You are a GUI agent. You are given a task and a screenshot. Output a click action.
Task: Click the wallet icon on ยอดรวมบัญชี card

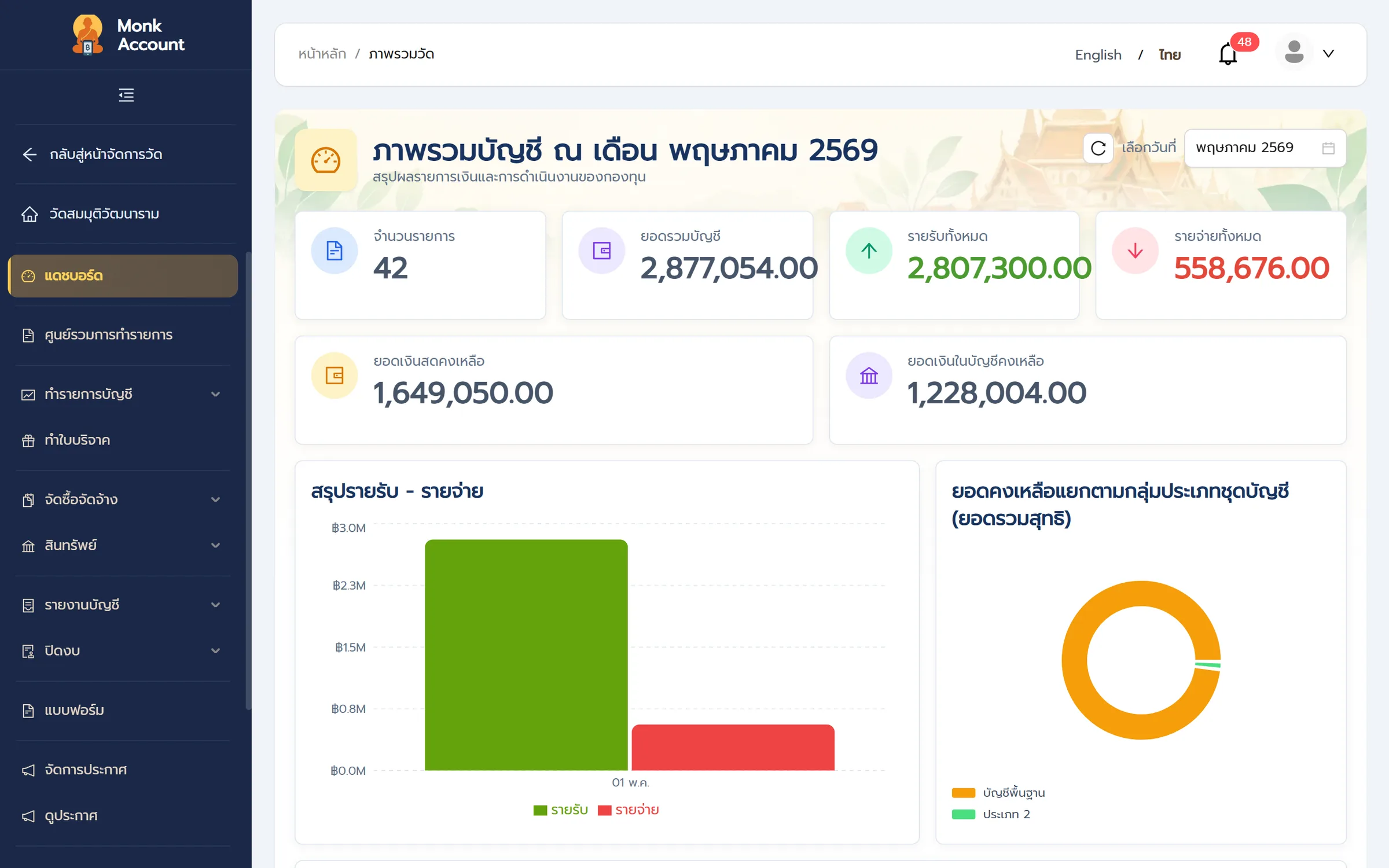602,251
